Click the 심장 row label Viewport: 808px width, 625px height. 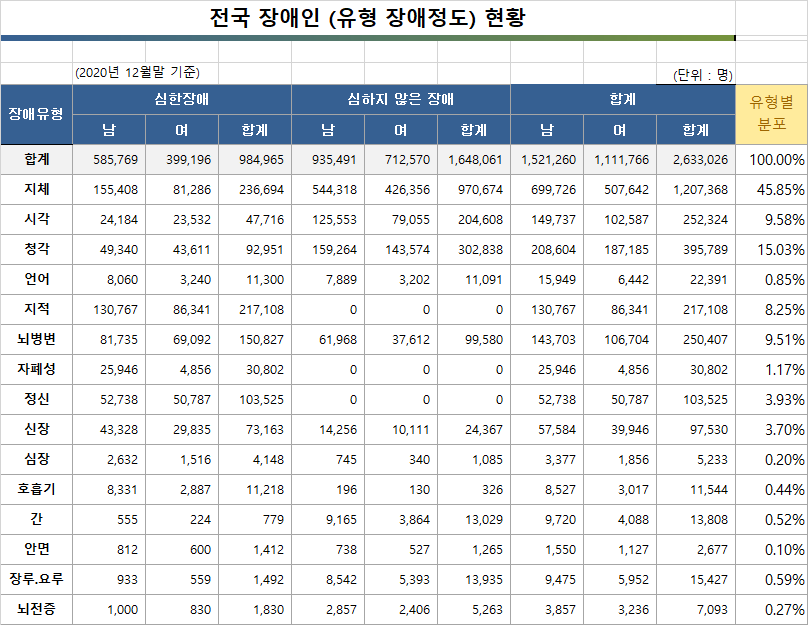pos(36,459)
